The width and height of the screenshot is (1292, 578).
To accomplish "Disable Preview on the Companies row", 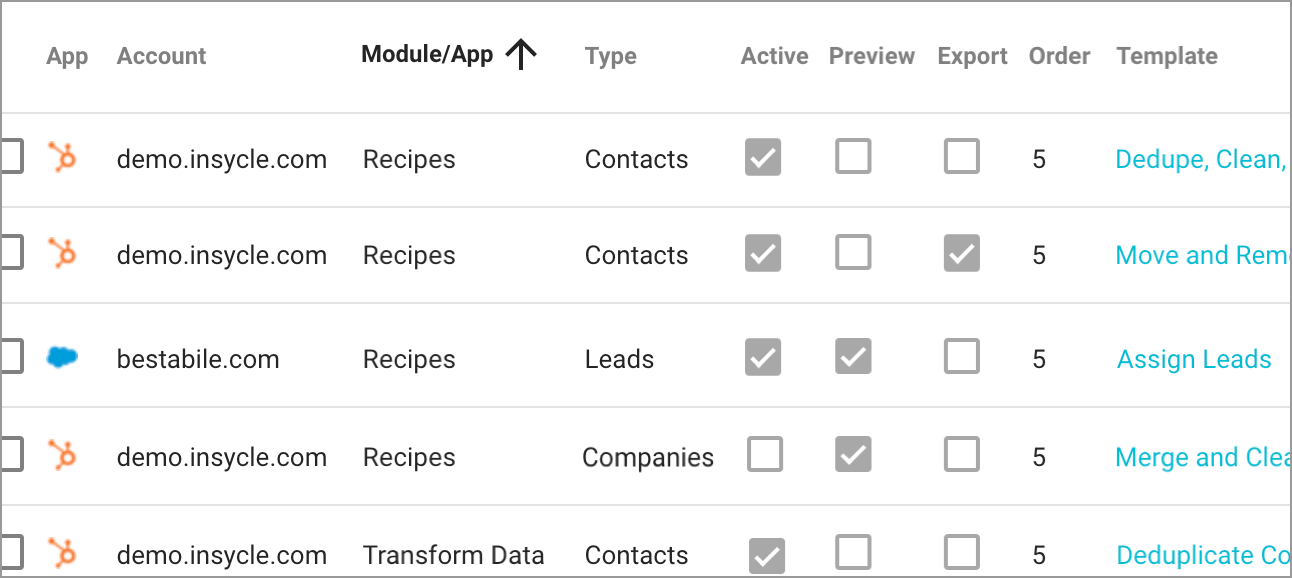I will pyautogui.click(x=852, y=454).
